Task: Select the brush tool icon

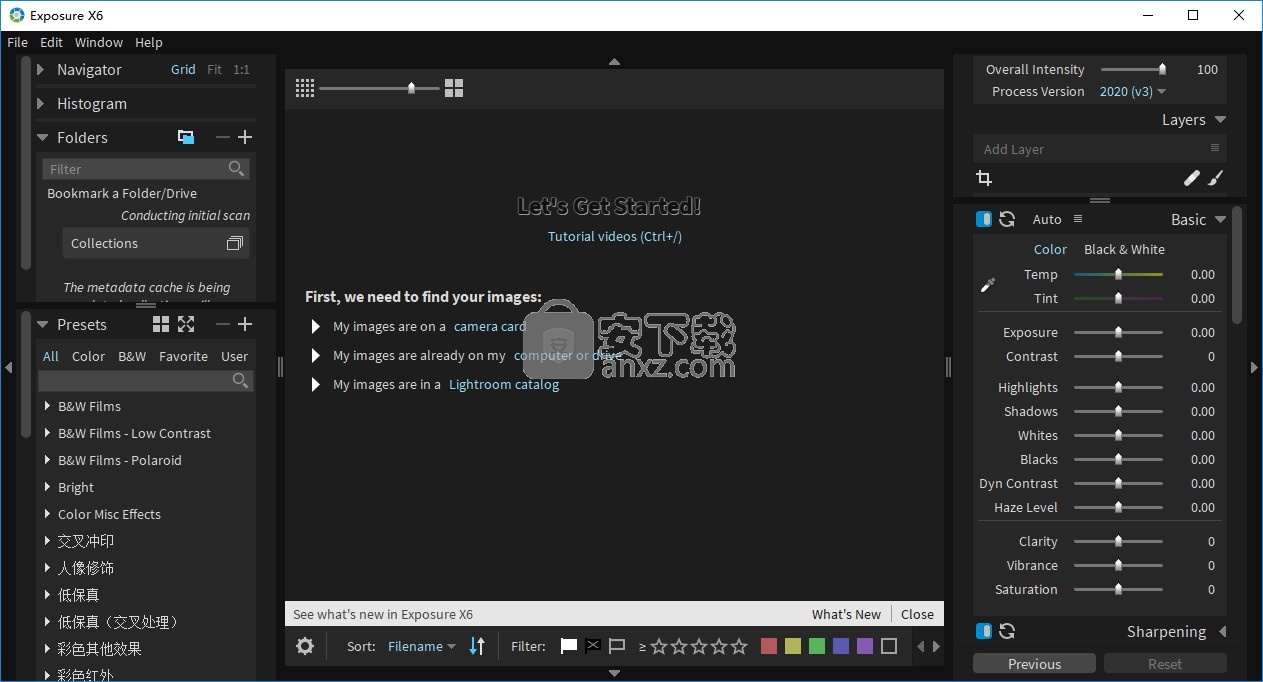Action: 1215,178
